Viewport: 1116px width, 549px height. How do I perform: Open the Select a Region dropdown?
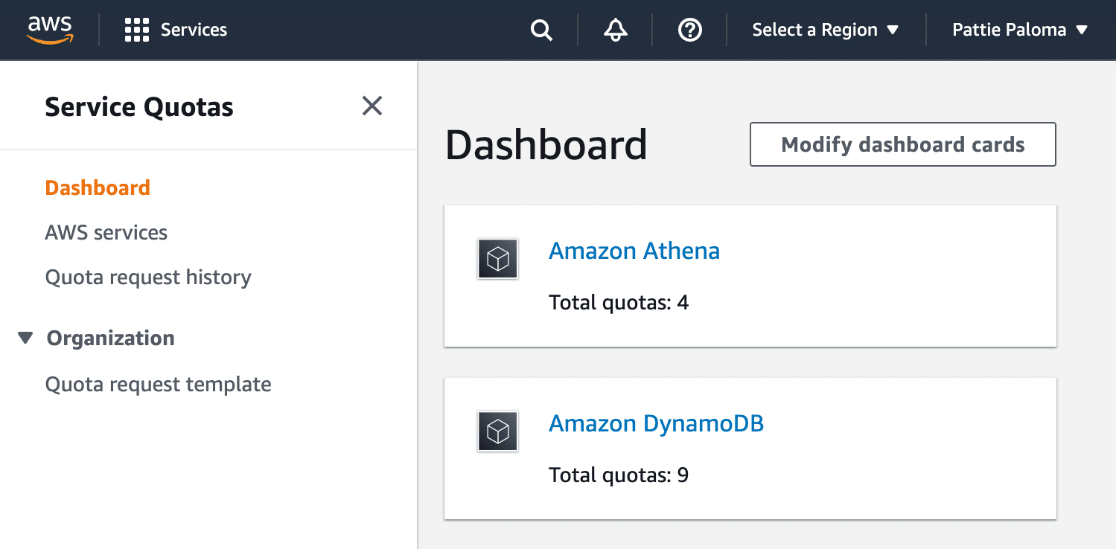826,30
